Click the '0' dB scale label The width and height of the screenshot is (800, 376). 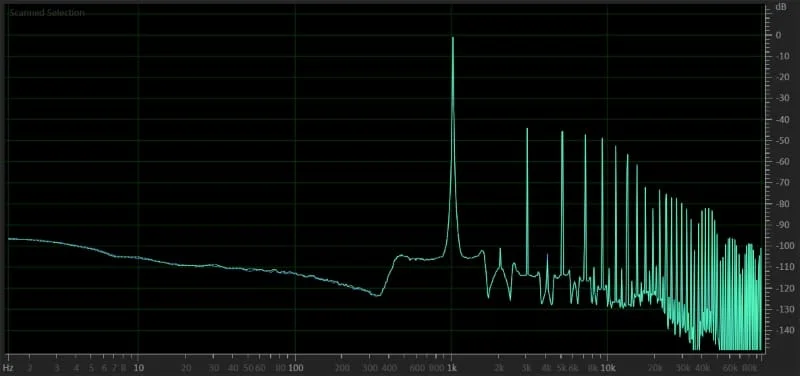point(779,35)
